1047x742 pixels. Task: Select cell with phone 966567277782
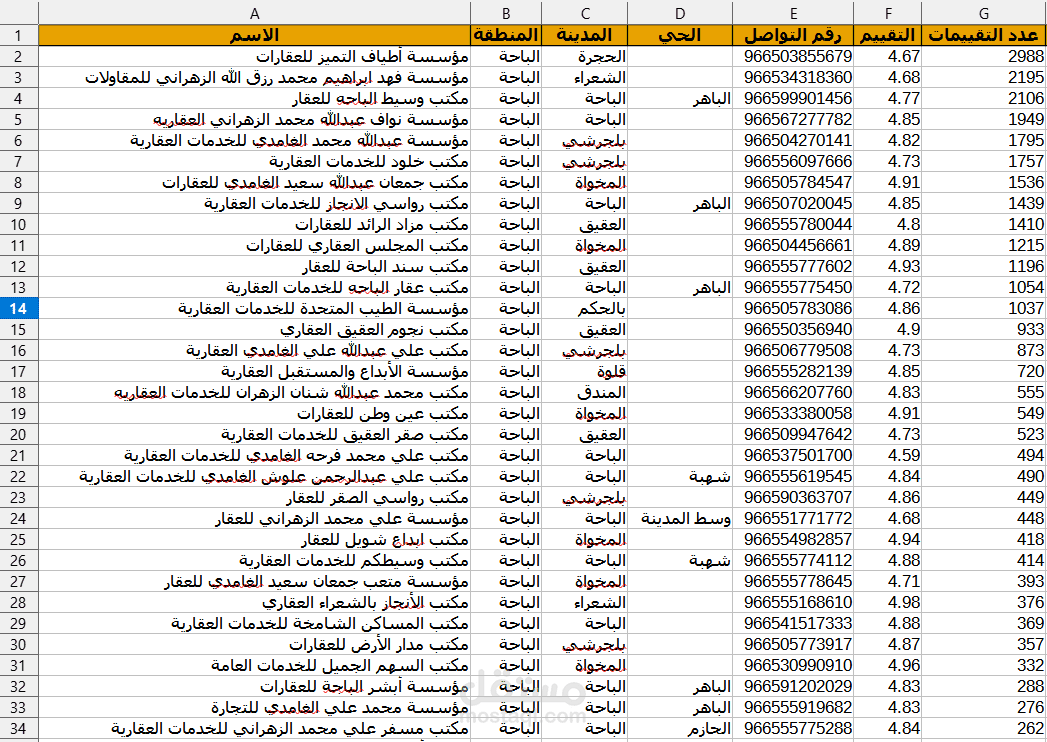[793, 120]
